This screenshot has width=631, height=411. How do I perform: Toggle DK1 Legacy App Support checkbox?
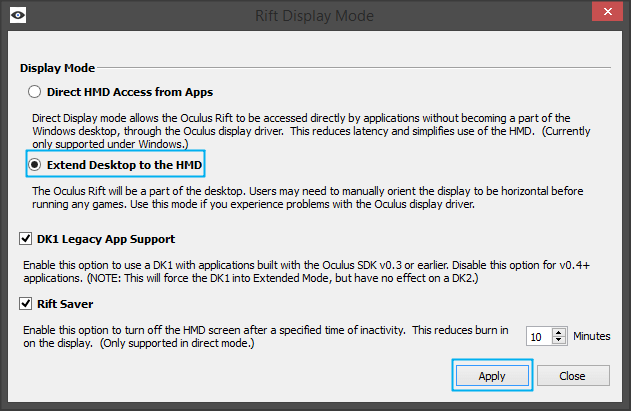[x=25, y=239]
